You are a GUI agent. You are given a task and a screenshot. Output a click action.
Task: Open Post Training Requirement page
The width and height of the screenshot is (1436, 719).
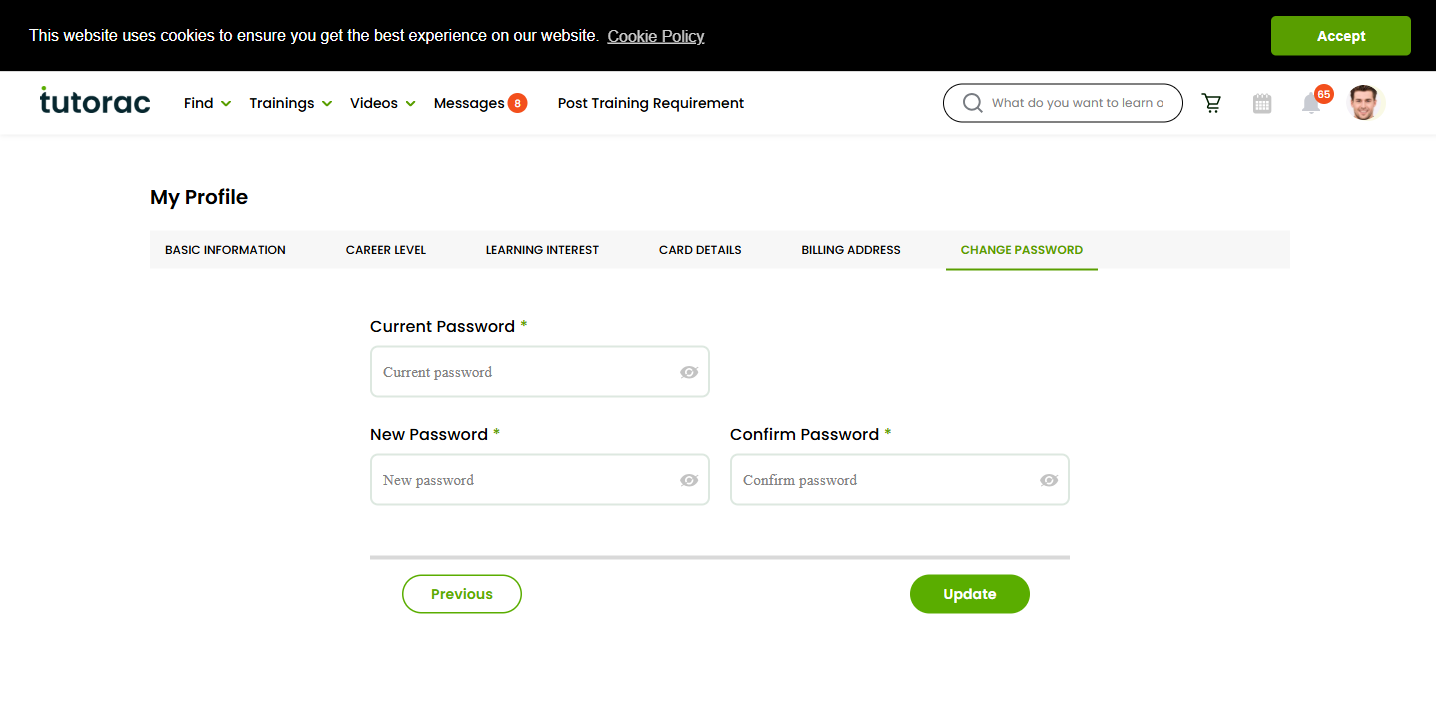pyautogui.click(x=651, y=103)
